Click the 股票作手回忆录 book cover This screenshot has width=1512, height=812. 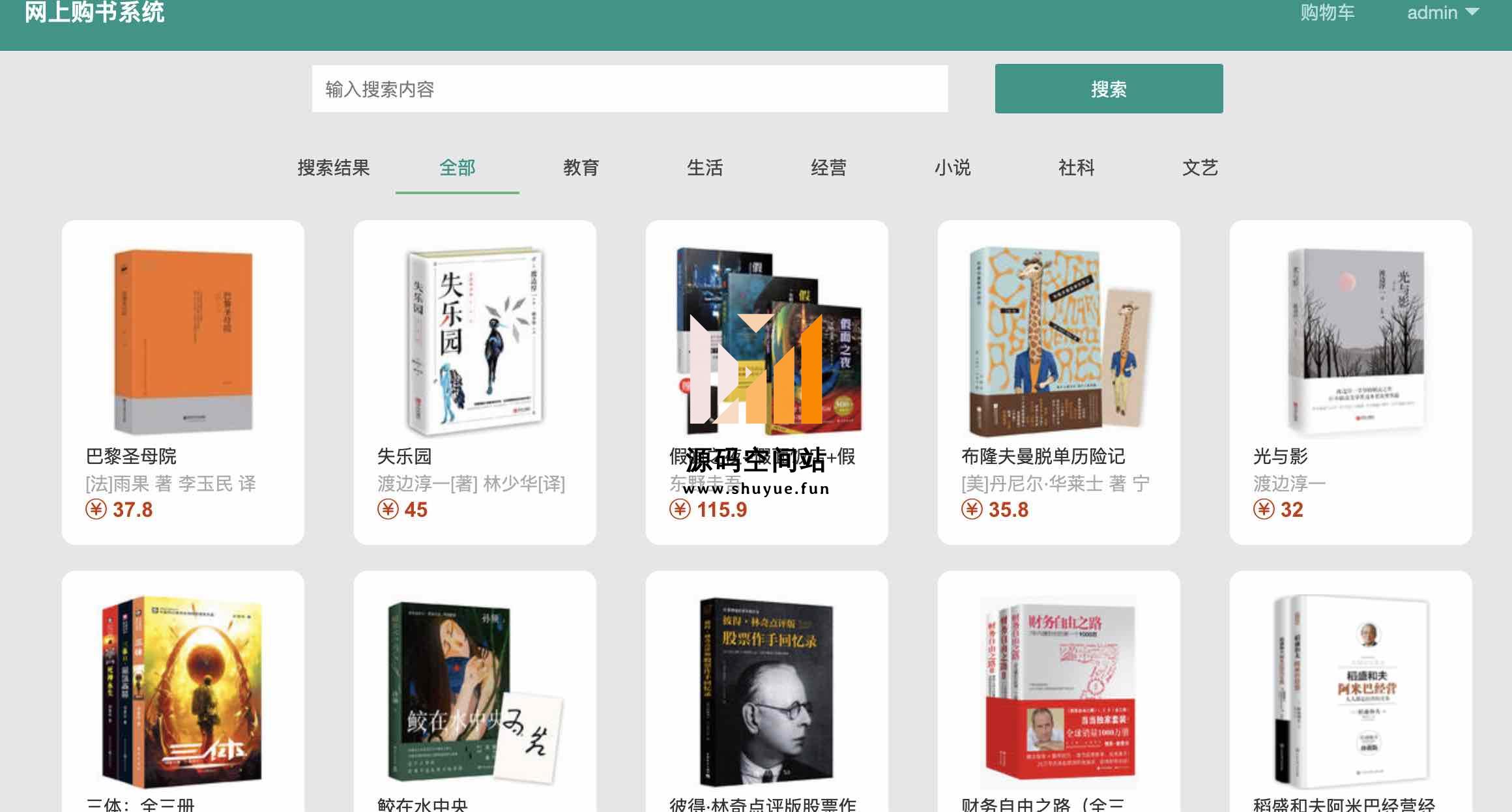[766, 691]
